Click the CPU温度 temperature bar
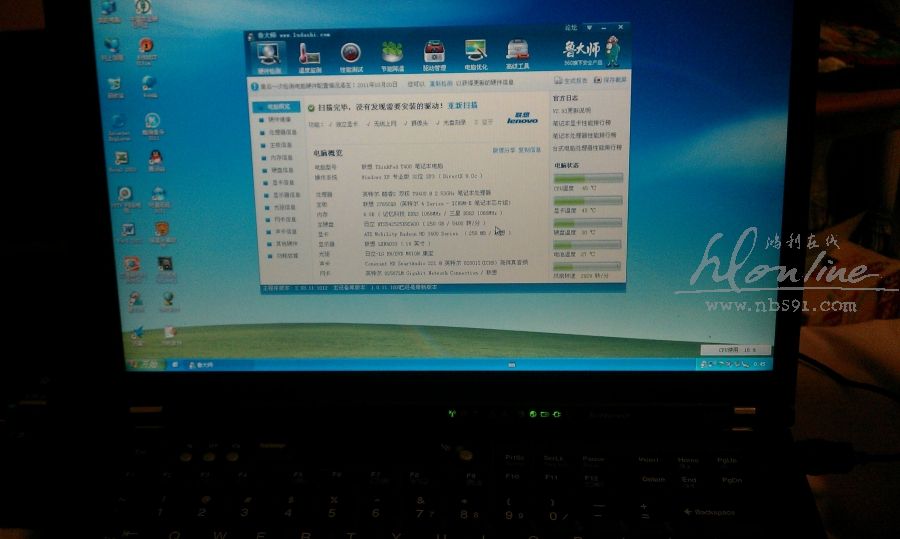 click(587, 179)
